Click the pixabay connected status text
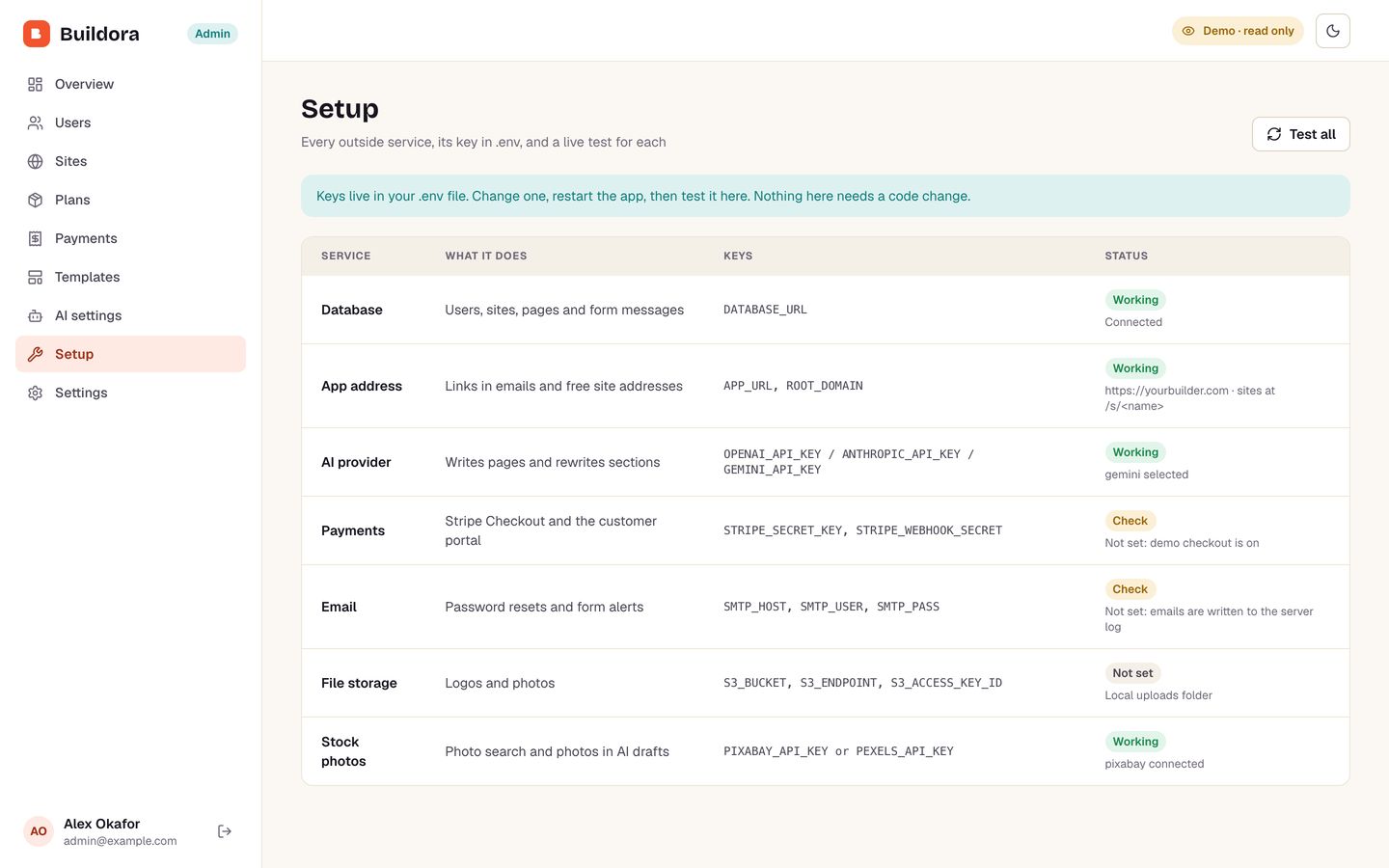The width and height of the screenshot is (1389, 868). pos(1155,764)
